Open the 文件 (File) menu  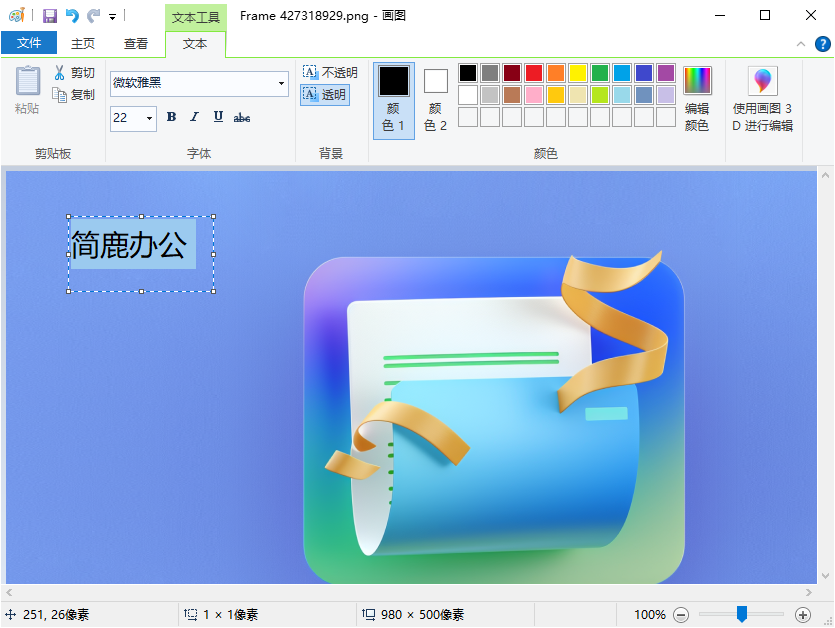(x=30, y=43)
